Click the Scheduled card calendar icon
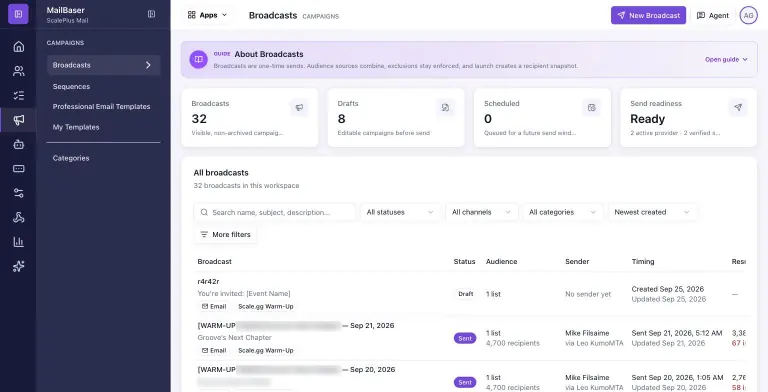The height and width of the screenshot is (392, 768). (592, 107)
